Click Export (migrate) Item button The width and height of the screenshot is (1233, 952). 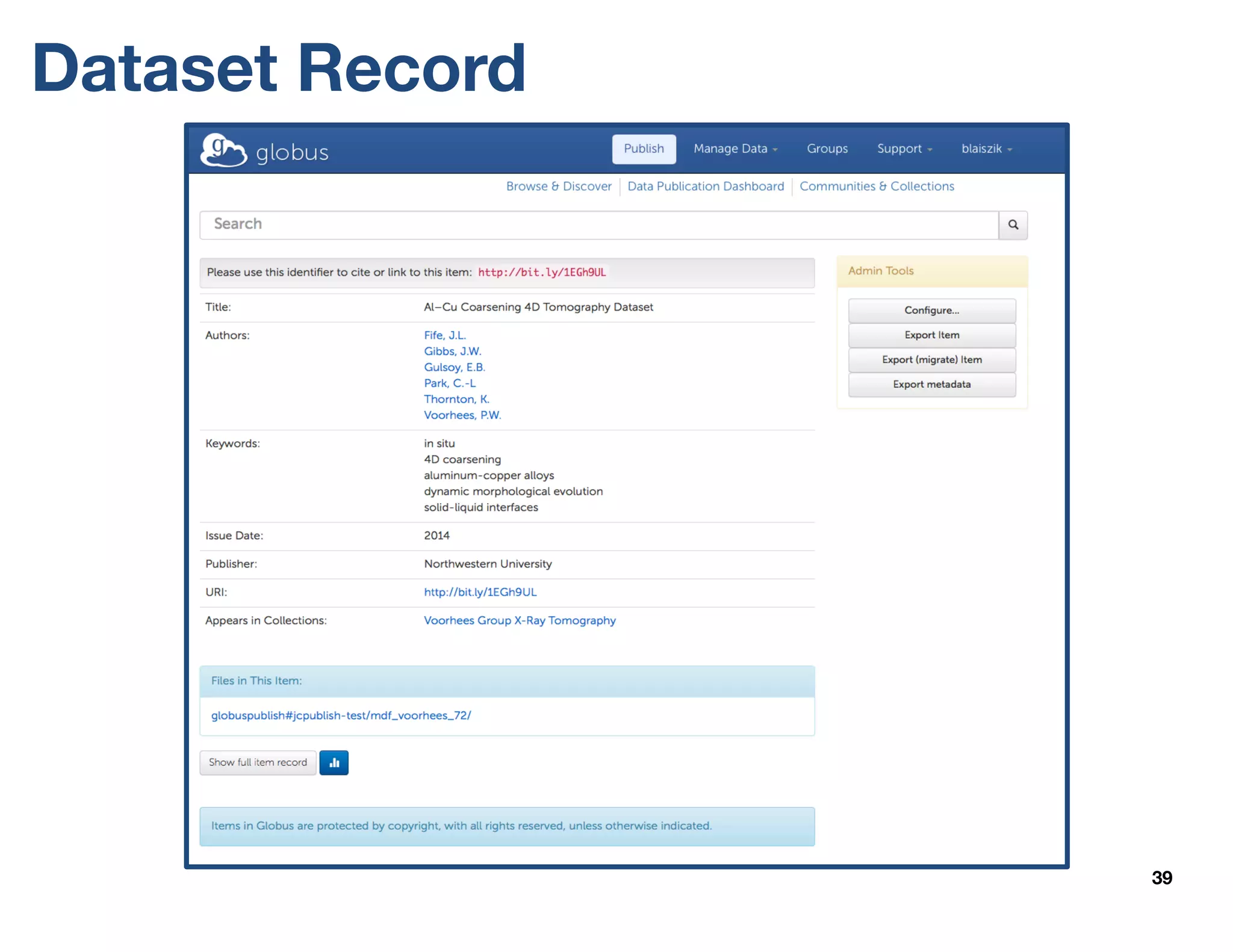pyautogui.click(x=932, y=360)
